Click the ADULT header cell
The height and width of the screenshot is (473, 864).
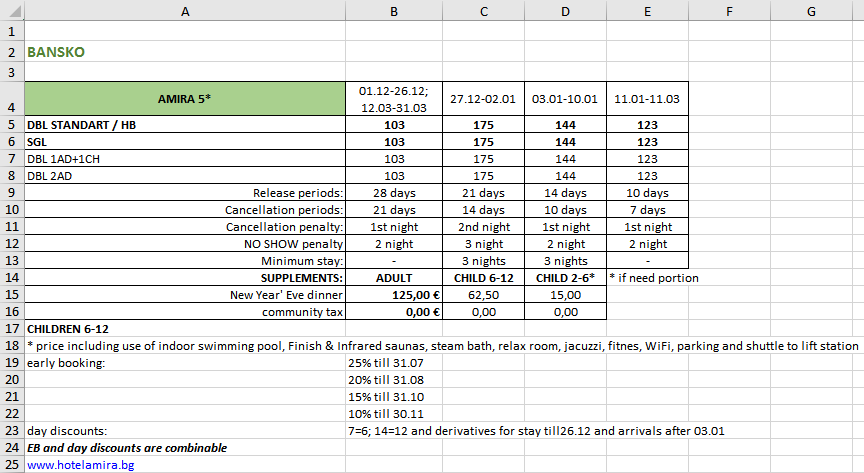point(394,278)
